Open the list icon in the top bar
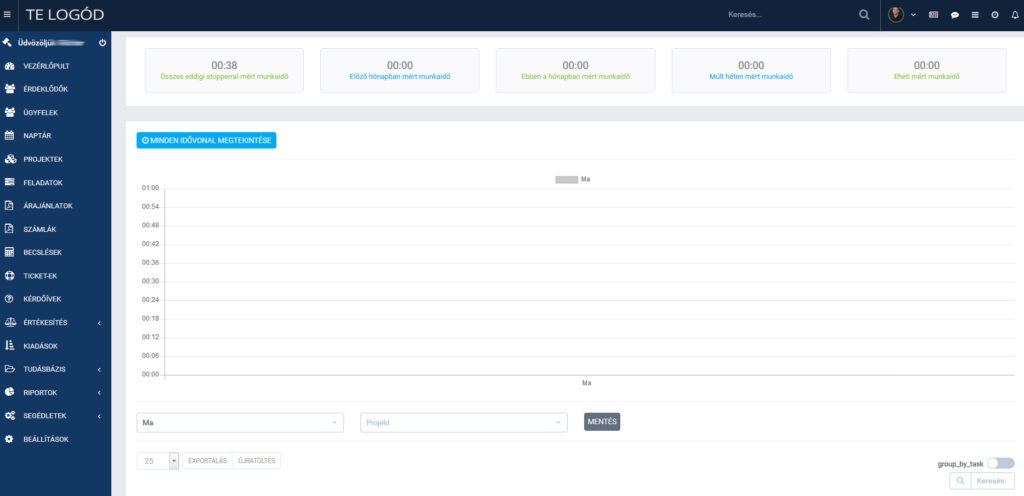1024x496 pixels. [975, 15]
